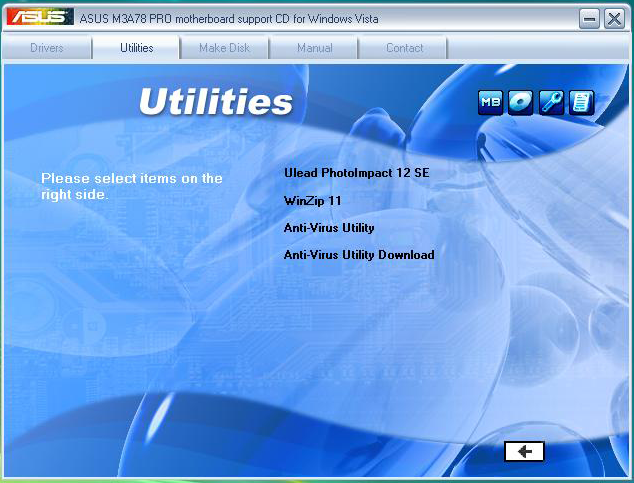Open Anti-Virus Utility Download link
The image size is (634, 483).
(359, 255)
